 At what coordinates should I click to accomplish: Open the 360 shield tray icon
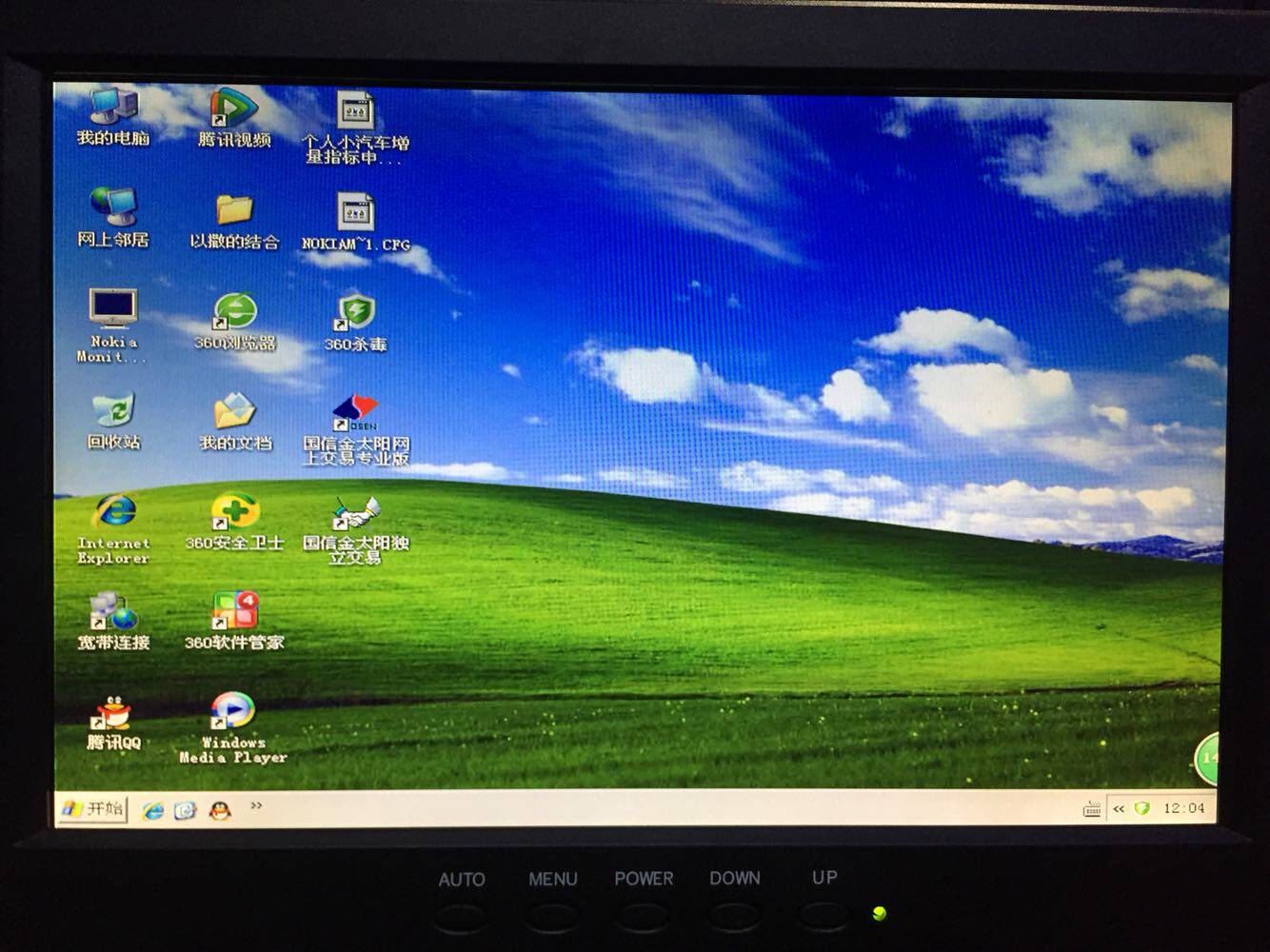(x=1142, y=808)
